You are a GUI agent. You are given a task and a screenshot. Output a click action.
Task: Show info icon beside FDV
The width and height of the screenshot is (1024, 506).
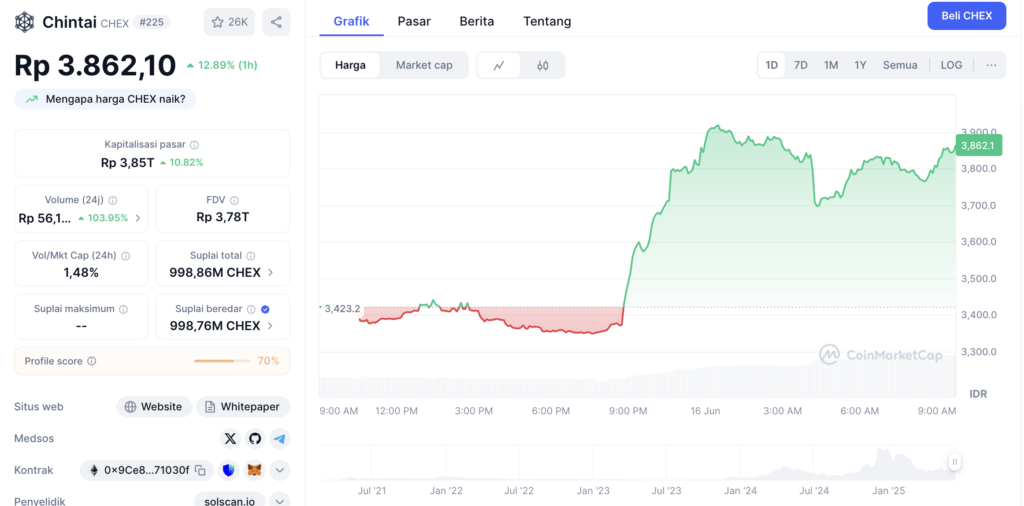[234, 200]
